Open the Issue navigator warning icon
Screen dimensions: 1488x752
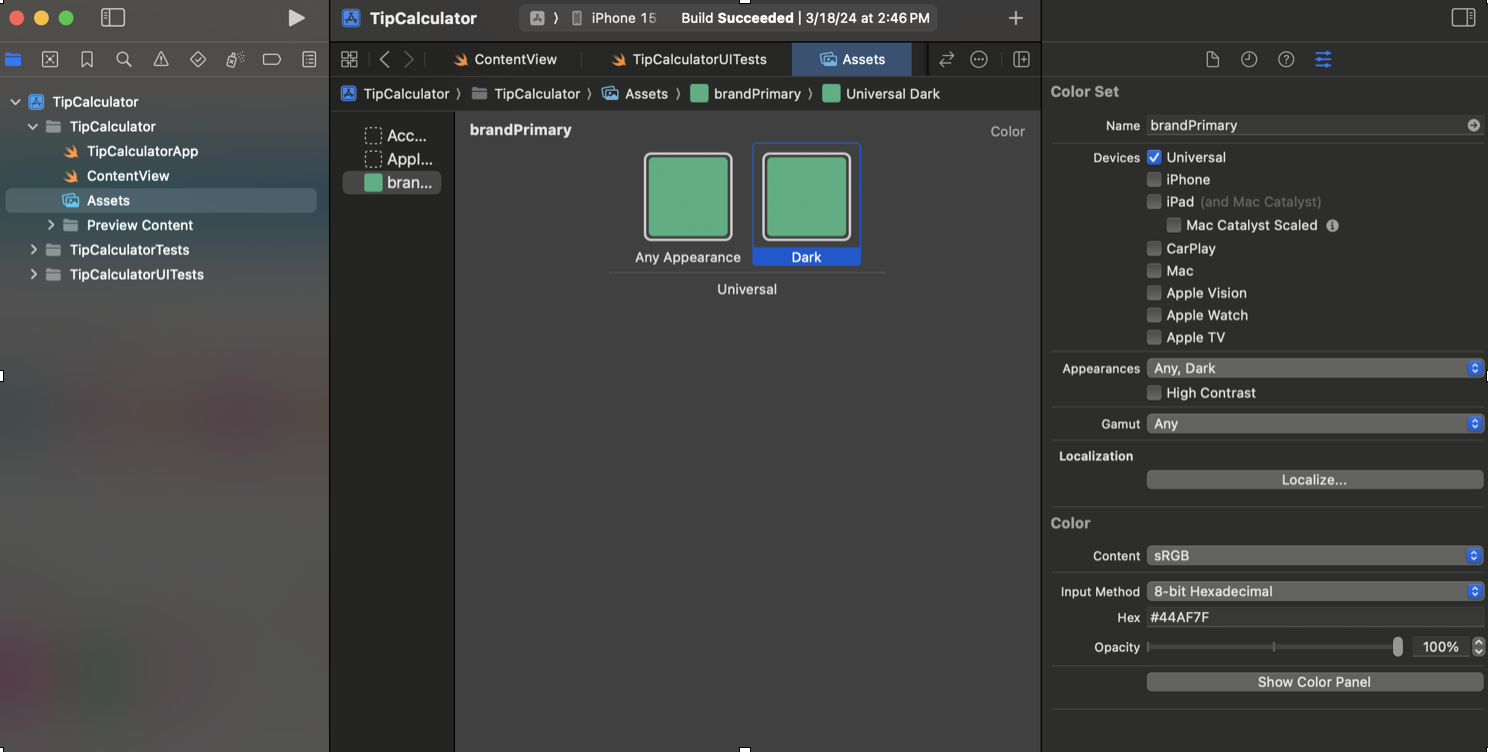click(161, 60)
